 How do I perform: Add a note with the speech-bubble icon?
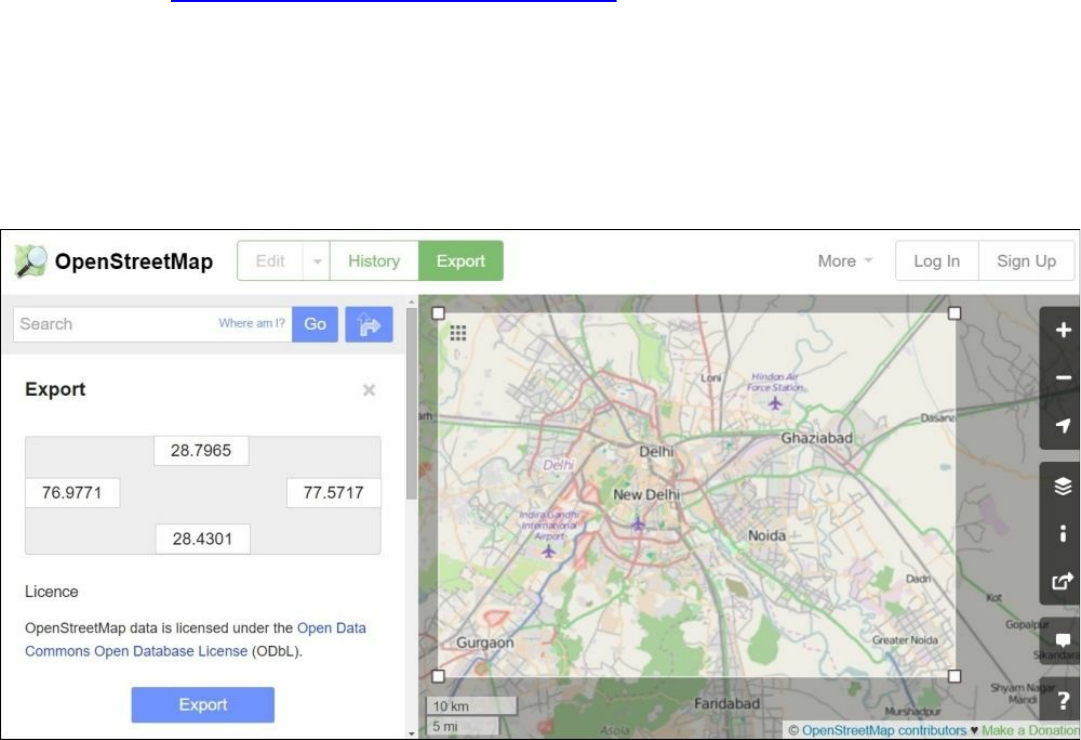point(1062,641)
